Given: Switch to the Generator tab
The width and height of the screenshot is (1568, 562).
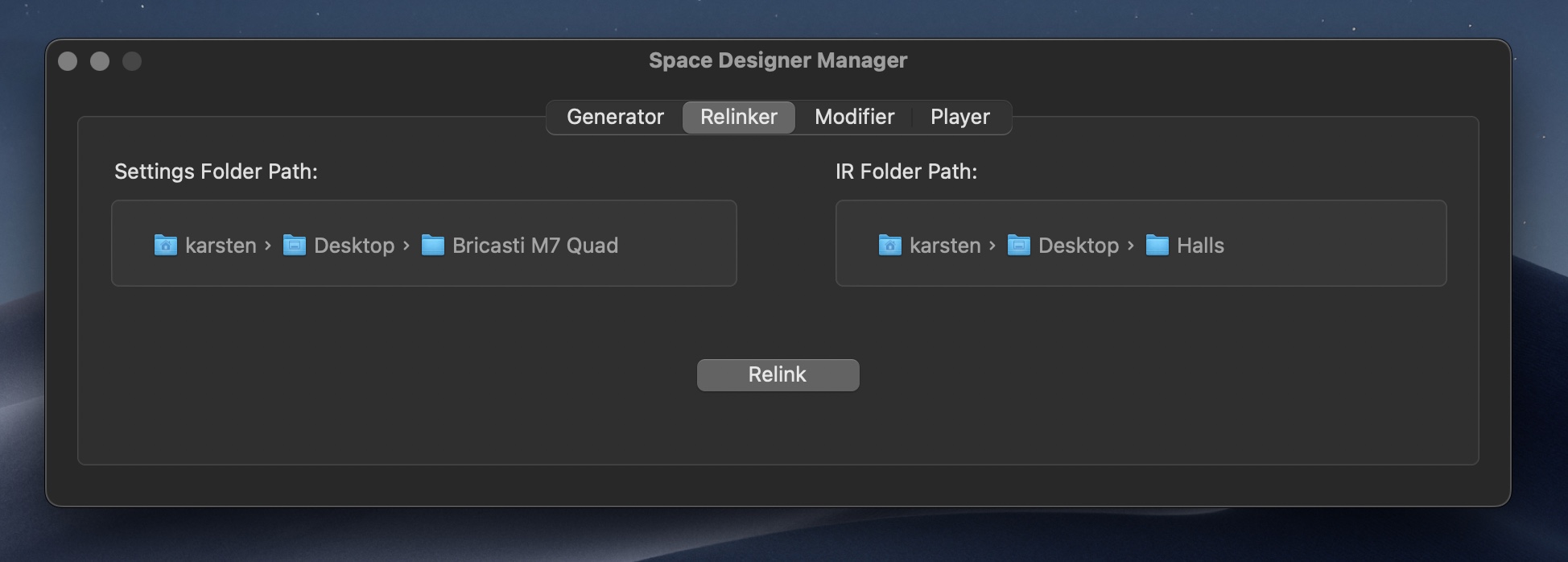Looking at the screenshot, I should 615,117.
